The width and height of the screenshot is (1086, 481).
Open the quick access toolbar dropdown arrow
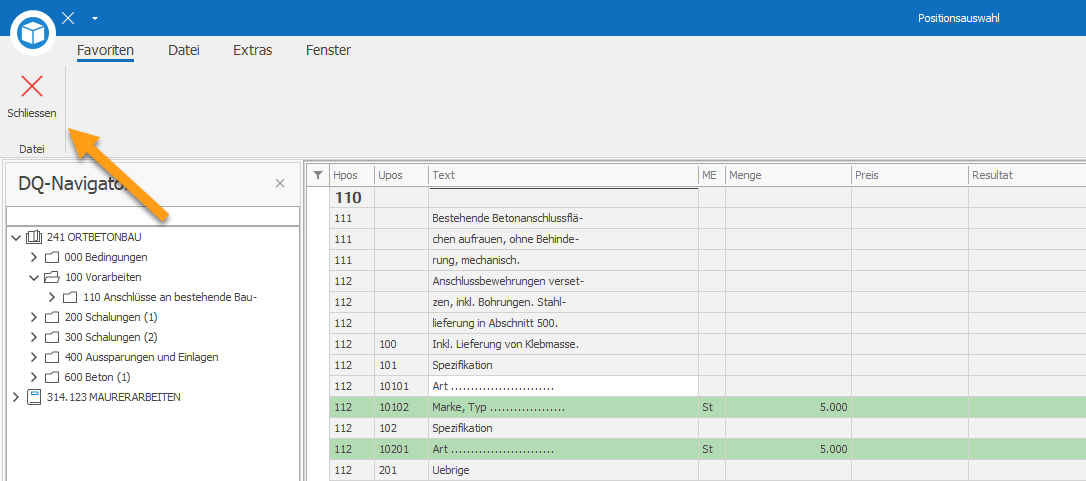click(95, 18)
